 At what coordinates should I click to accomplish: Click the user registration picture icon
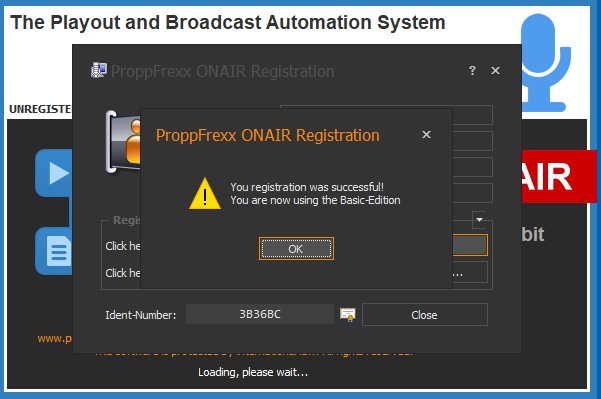tap(123, 142)
